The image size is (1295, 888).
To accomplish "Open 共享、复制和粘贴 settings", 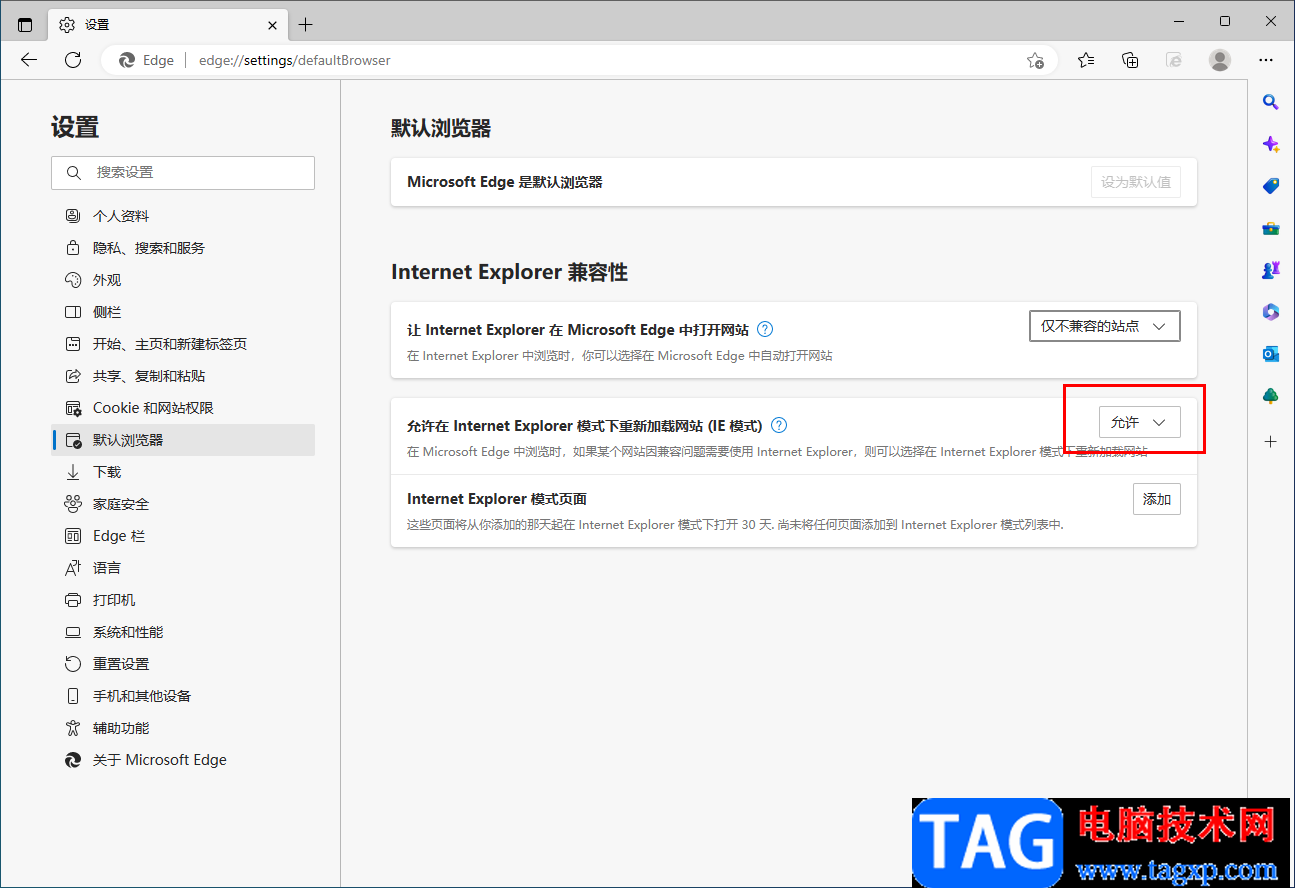I will click(x=183, y=376).
